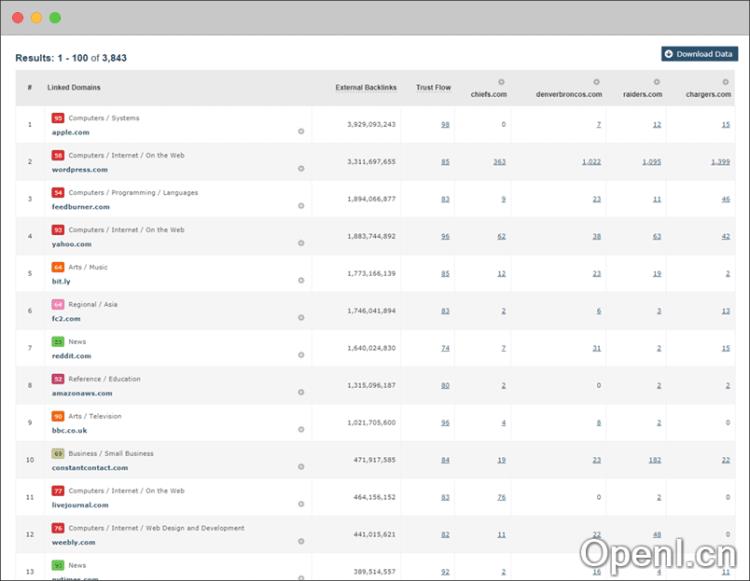
Task: Open the gear options for apple.com row
Action: (301, 131)
